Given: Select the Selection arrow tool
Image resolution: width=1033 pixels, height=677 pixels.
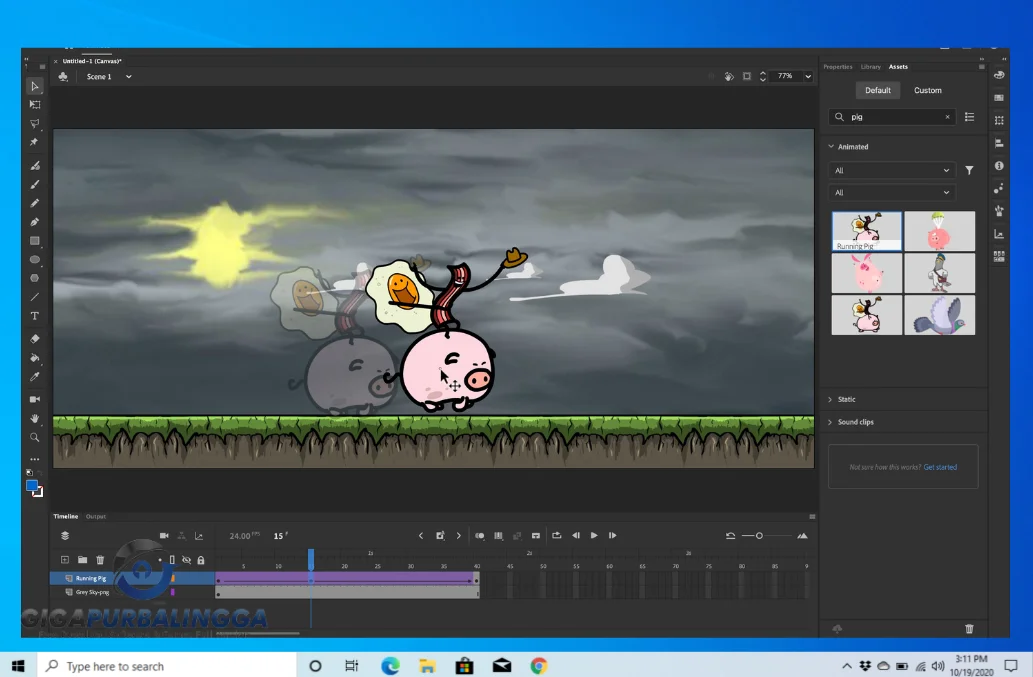Looking at the screenshot, I should pyautogui.click(x=35, y=86).
